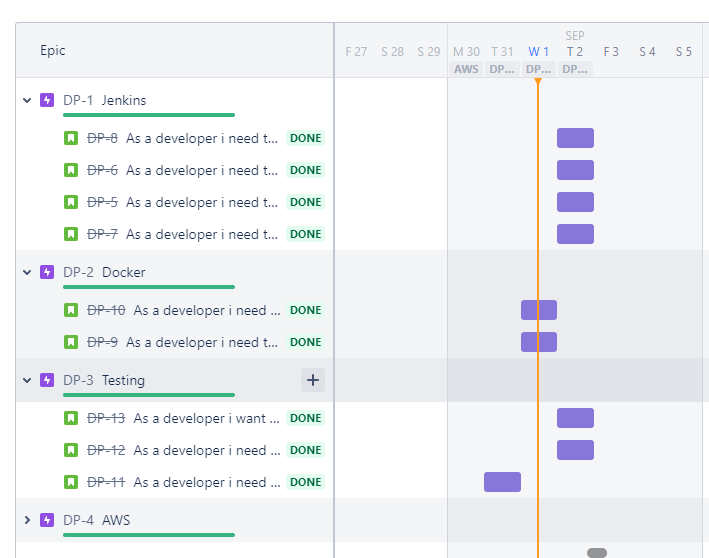The height and width of the screenshot is (558, 709).
Task: Select the DP-13 roadmap bar
Action: [x=575, y=418]
